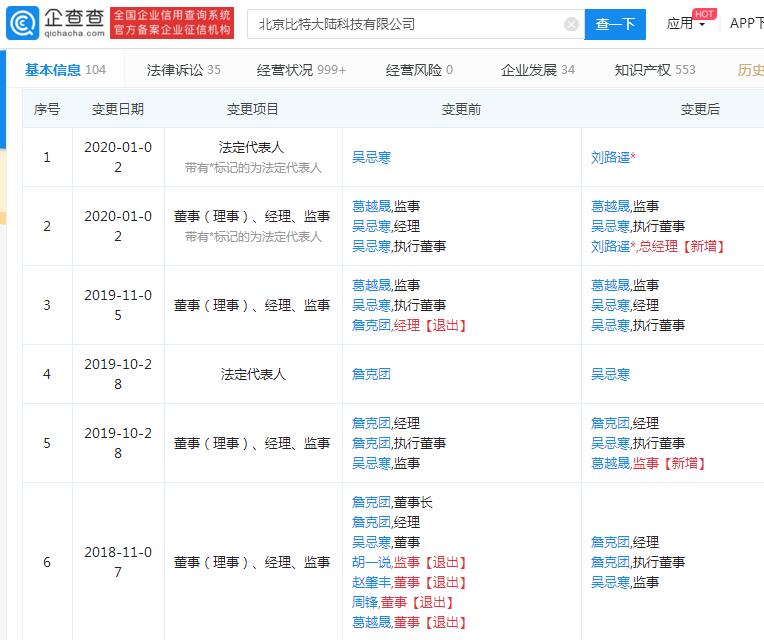Select date 2018-11-07 in row 6
This screenshot has width=764, height=640.
click(x=118, y=562)
